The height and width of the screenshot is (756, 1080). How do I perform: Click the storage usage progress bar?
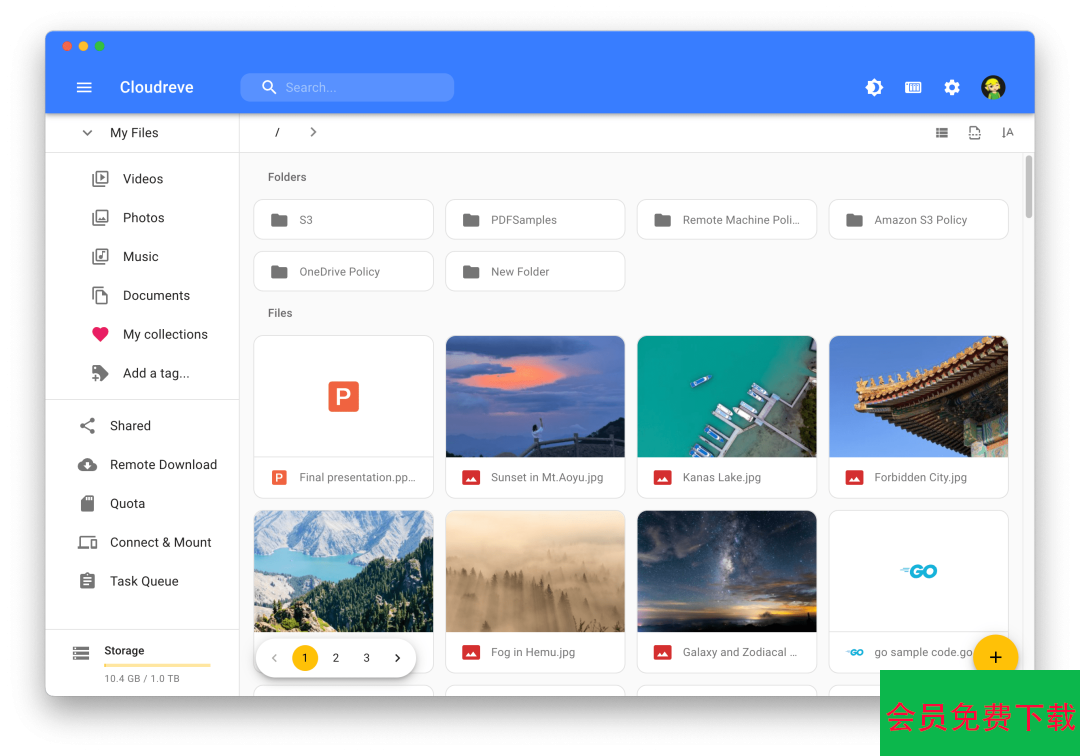click(157, 665)
